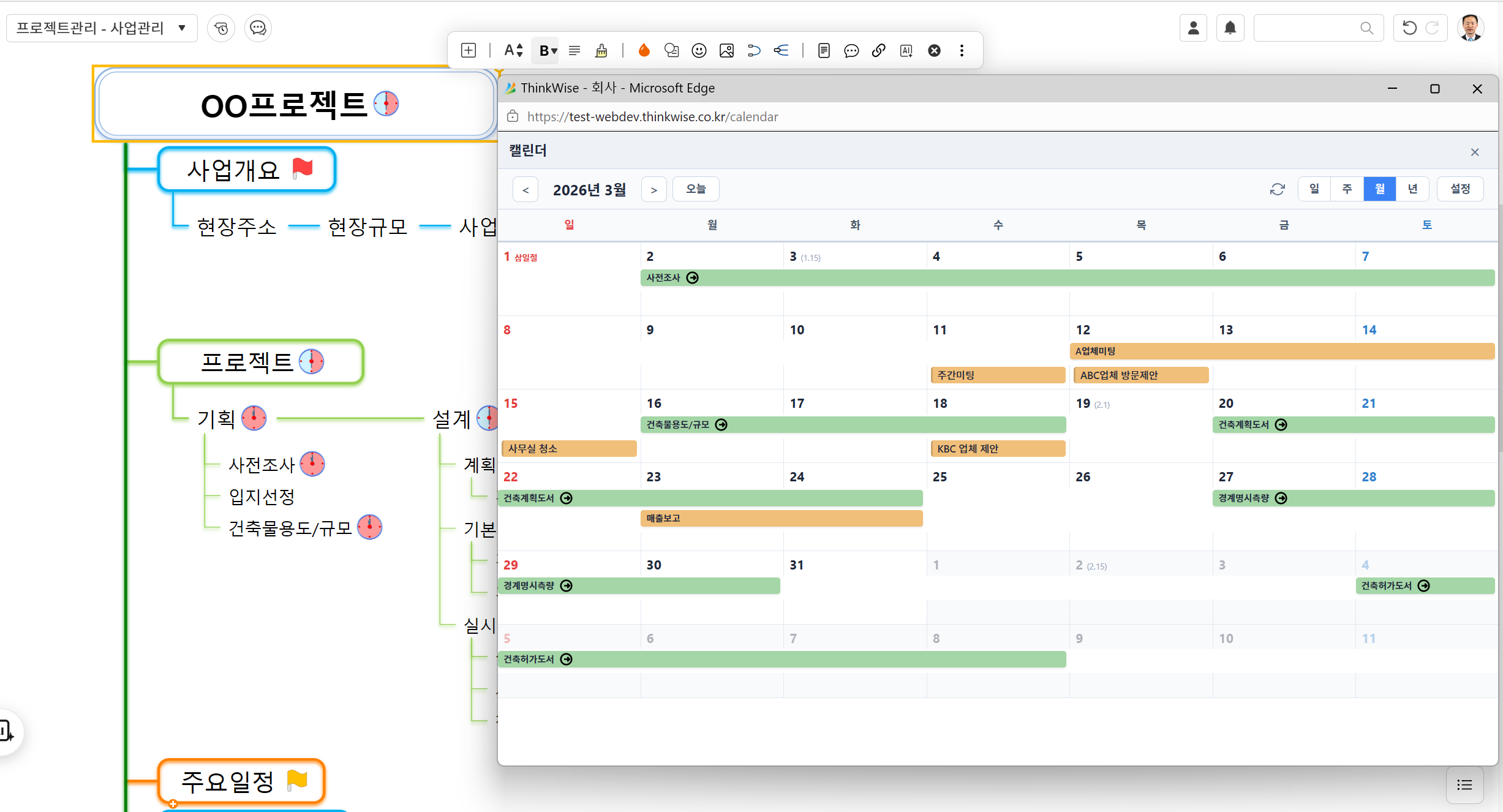Viewport: 1503px width, 812px height.
Task: Switch calendar to day (일) view
Action: (x=1314, y=189)
